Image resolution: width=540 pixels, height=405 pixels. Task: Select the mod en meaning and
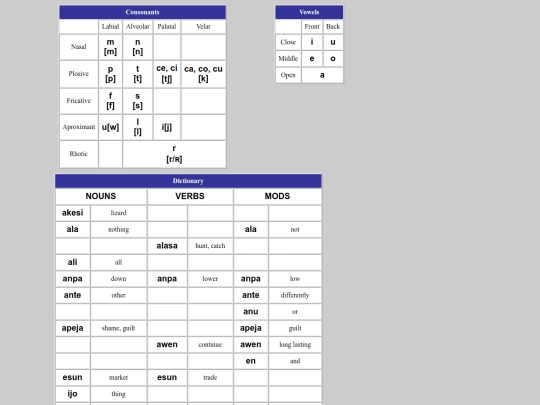251,361
